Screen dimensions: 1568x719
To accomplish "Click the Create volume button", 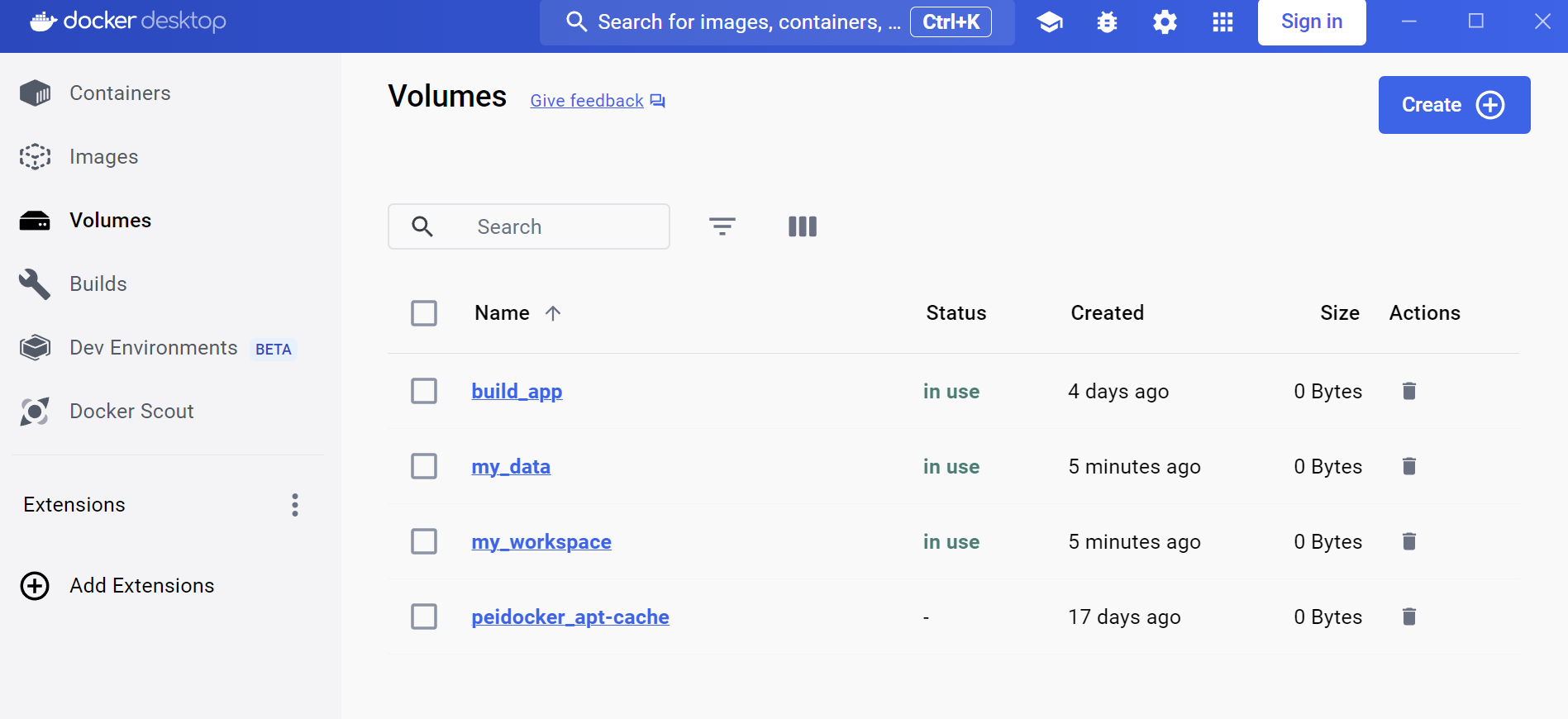I will click(1453, 105).
